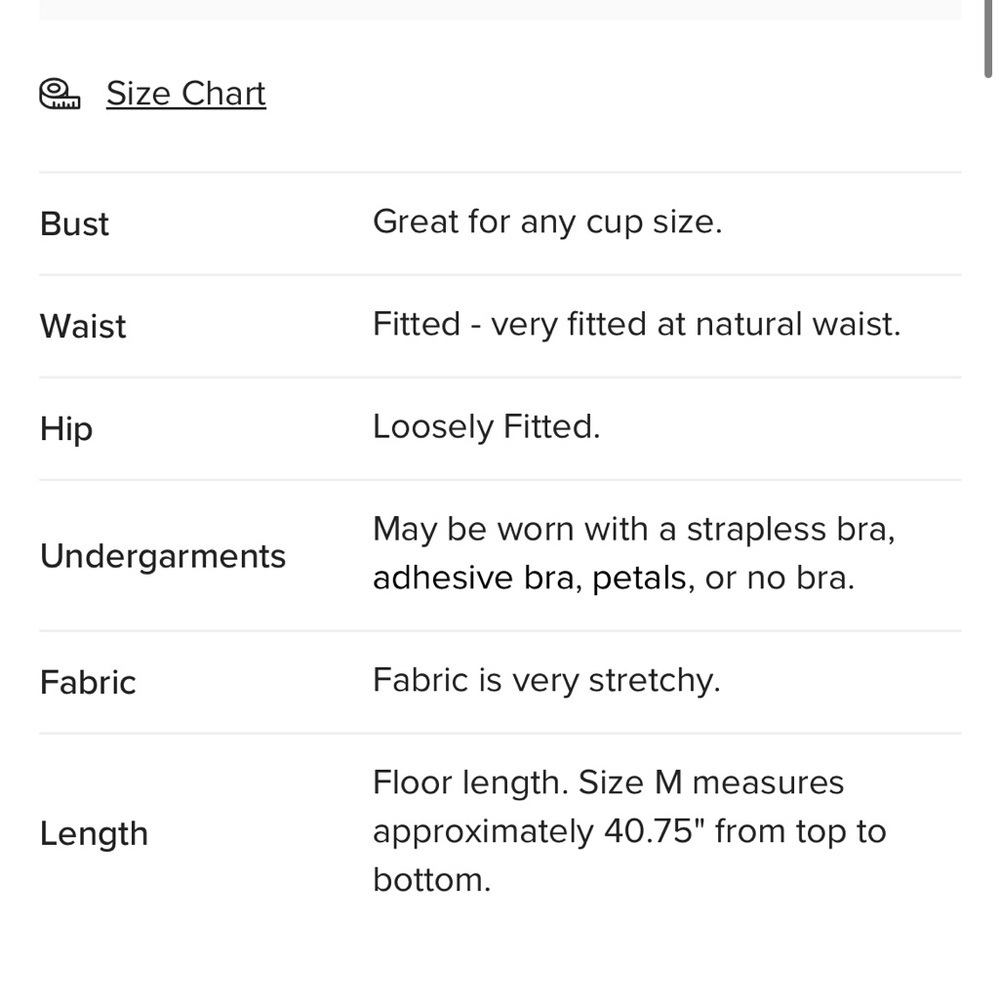
Task: Click the word 'bottom.' in Length description
Action: (432, 880)
